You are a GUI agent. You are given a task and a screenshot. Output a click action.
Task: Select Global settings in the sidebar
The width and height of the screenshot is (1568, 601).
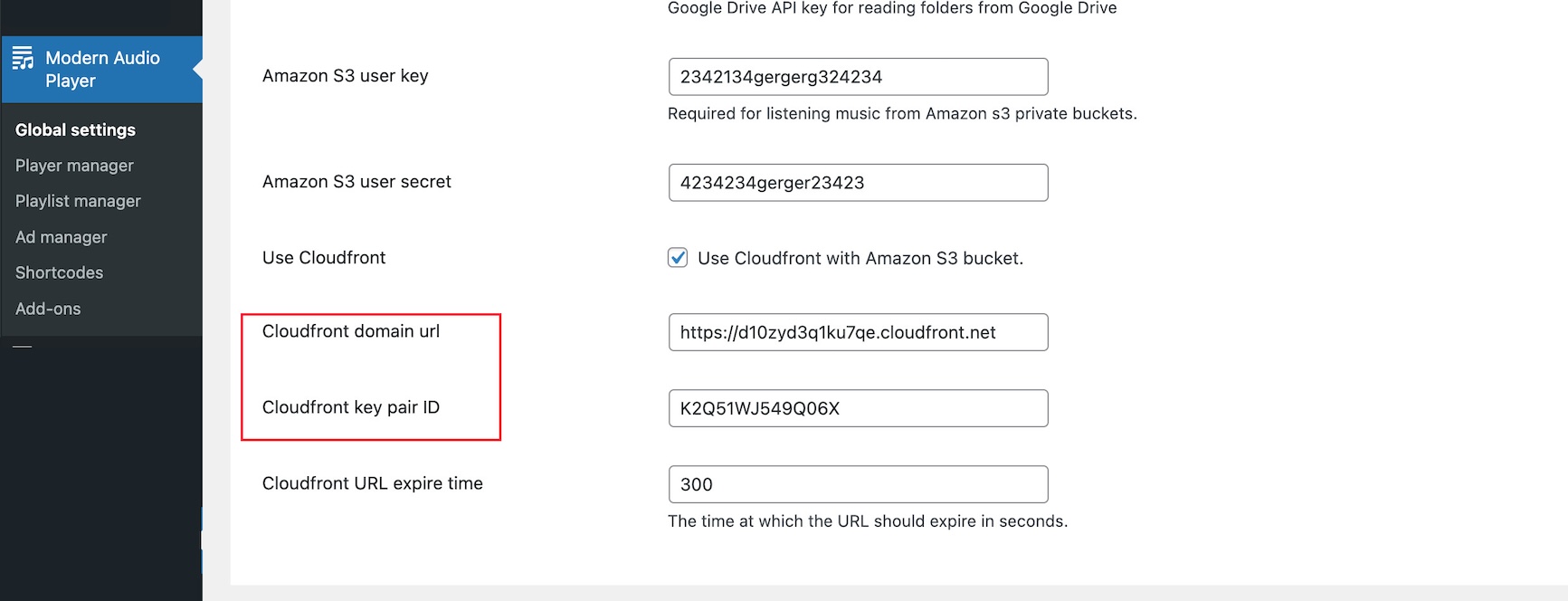point(75,129)
